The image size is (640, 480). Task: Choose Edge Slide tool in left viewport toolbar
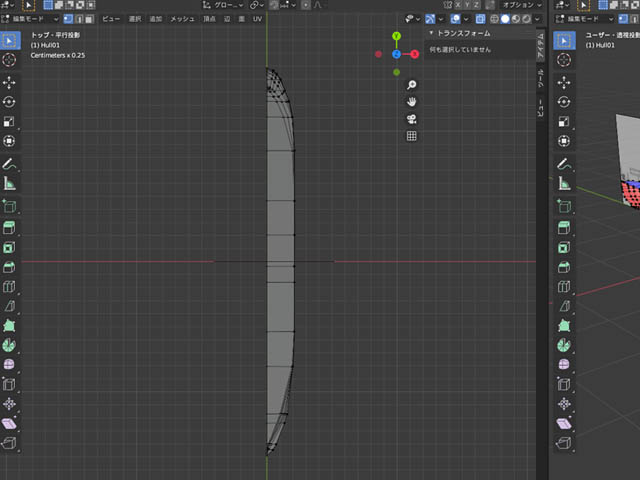coord(9,384)
